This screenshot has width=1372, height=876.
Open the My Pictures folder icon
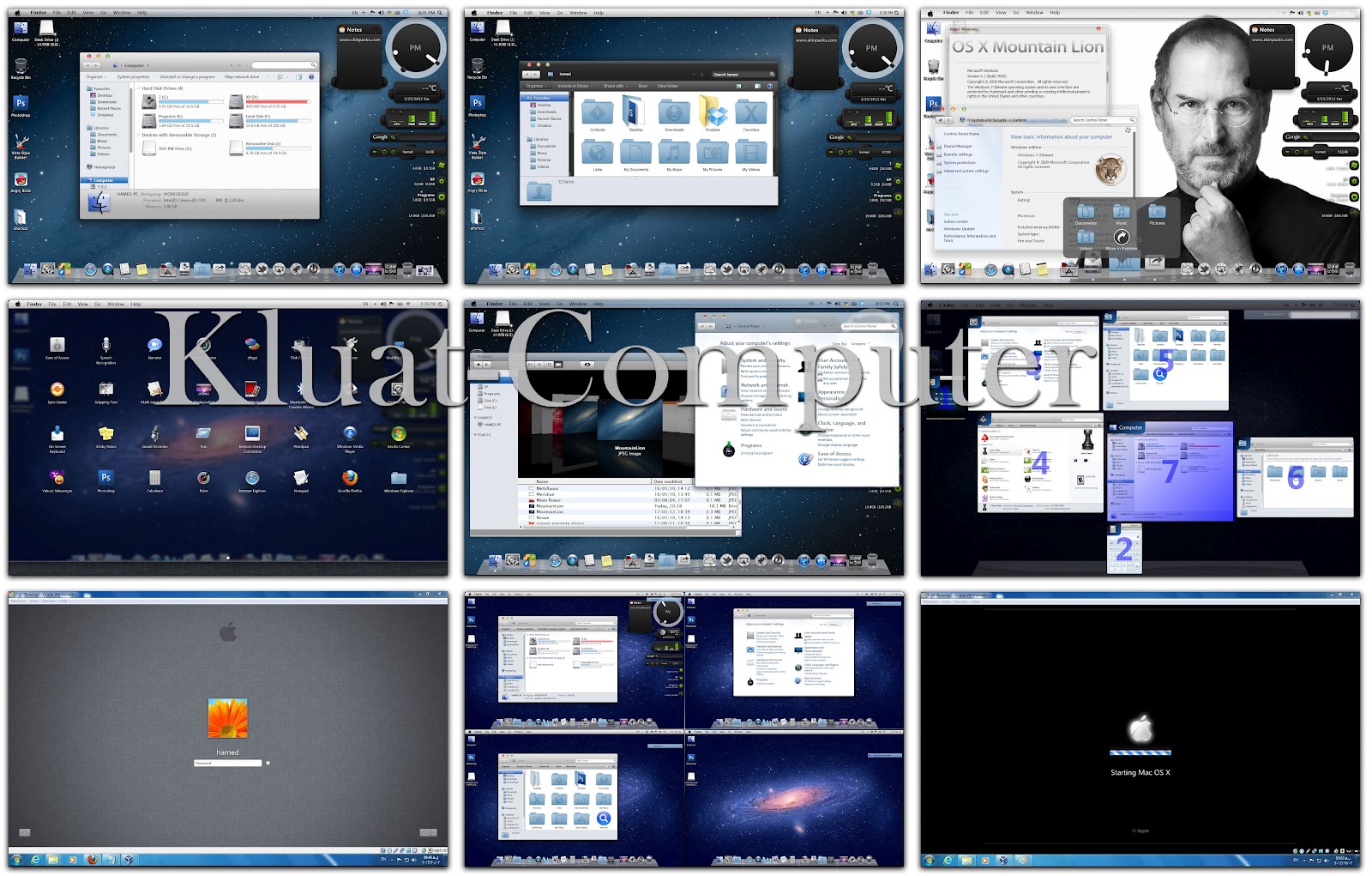point(713,152)
